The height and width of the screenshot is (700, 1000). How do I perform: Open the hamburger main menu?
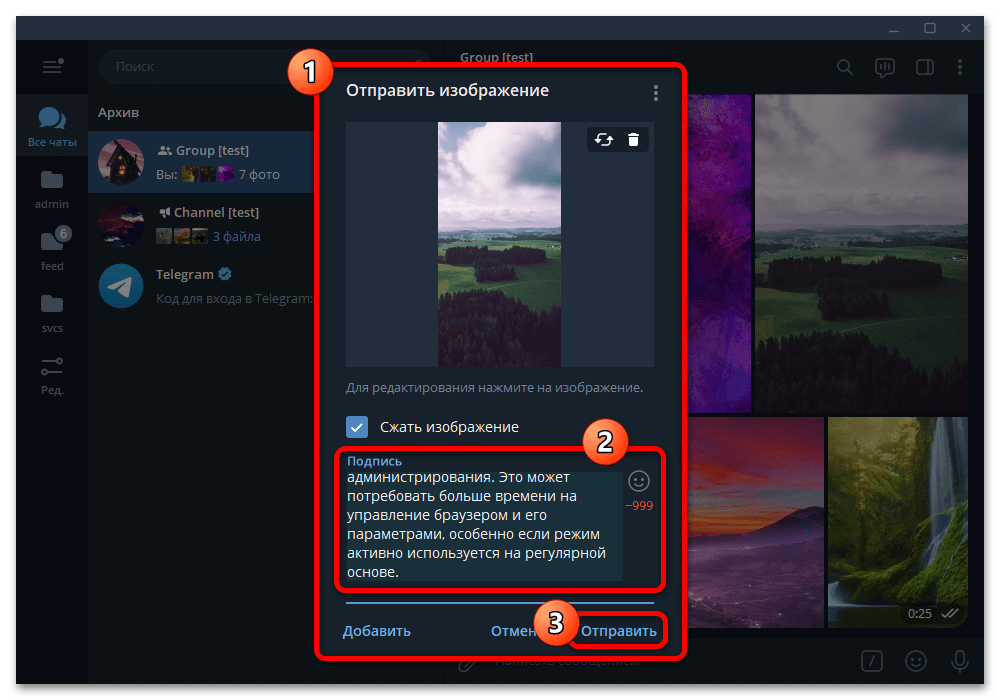pyautogui.click(x=52, y=66)
